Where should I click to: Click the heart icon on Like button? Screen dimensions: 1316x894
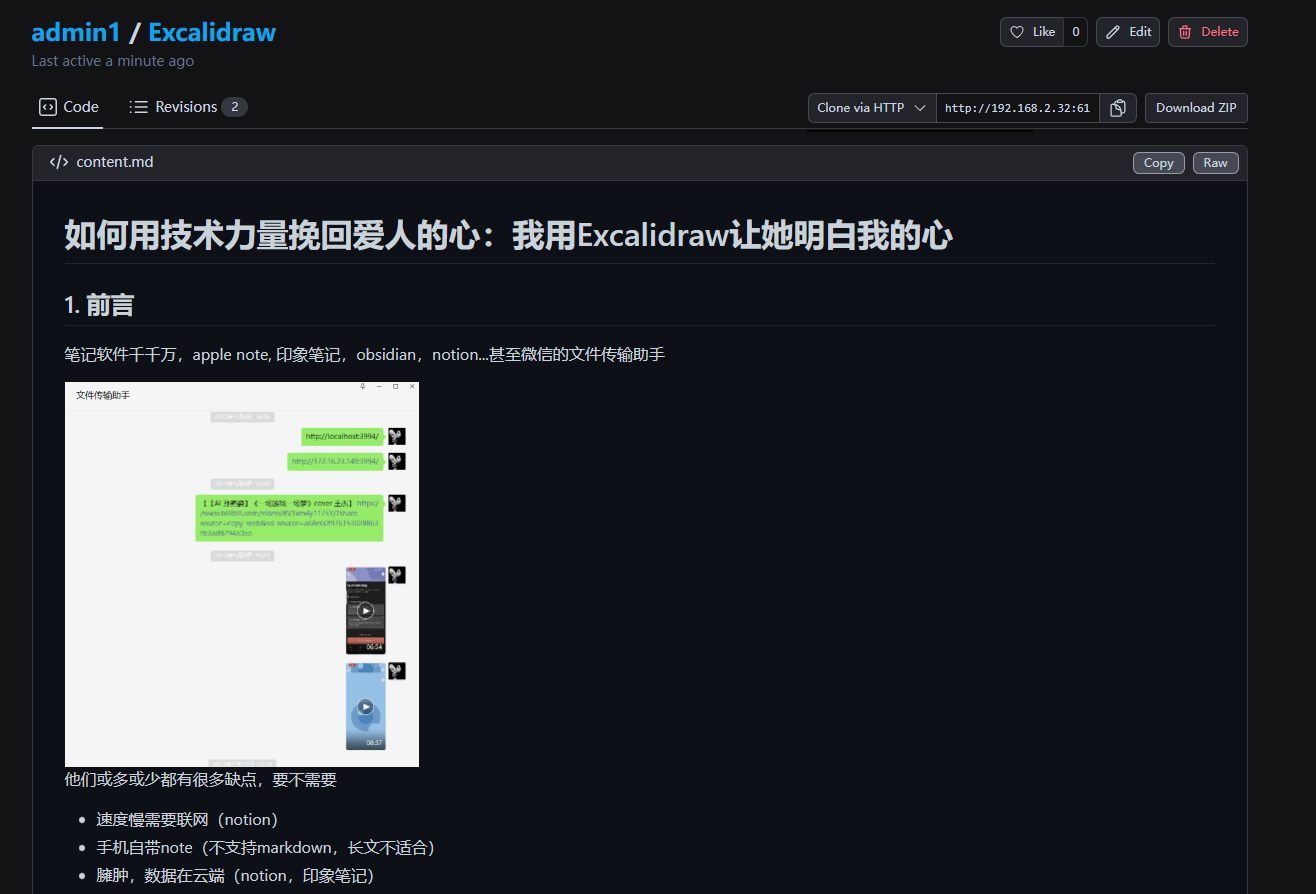coord(1017,32)
